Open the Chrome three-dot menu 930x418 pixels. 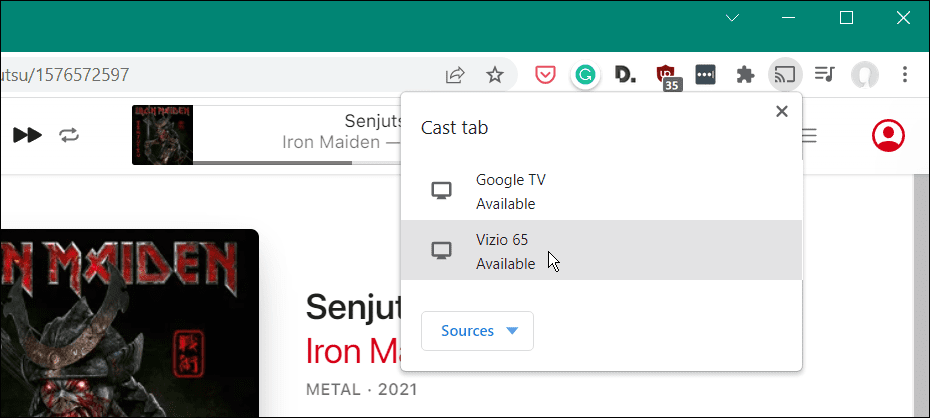(904, 75)
